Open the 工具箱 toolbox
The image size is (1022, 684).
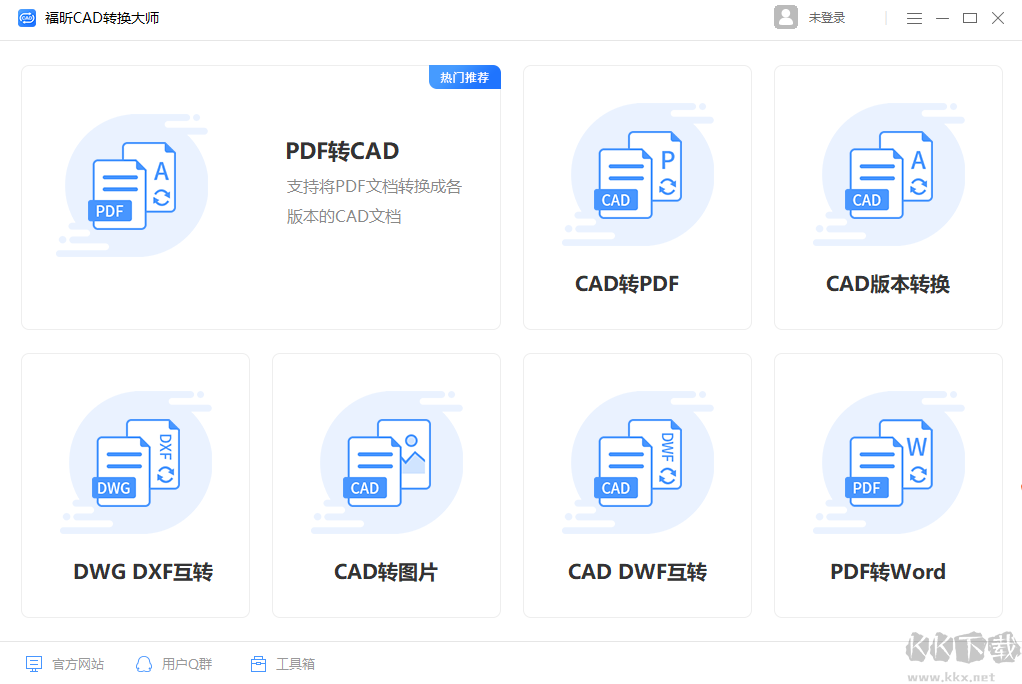[283, 663]
